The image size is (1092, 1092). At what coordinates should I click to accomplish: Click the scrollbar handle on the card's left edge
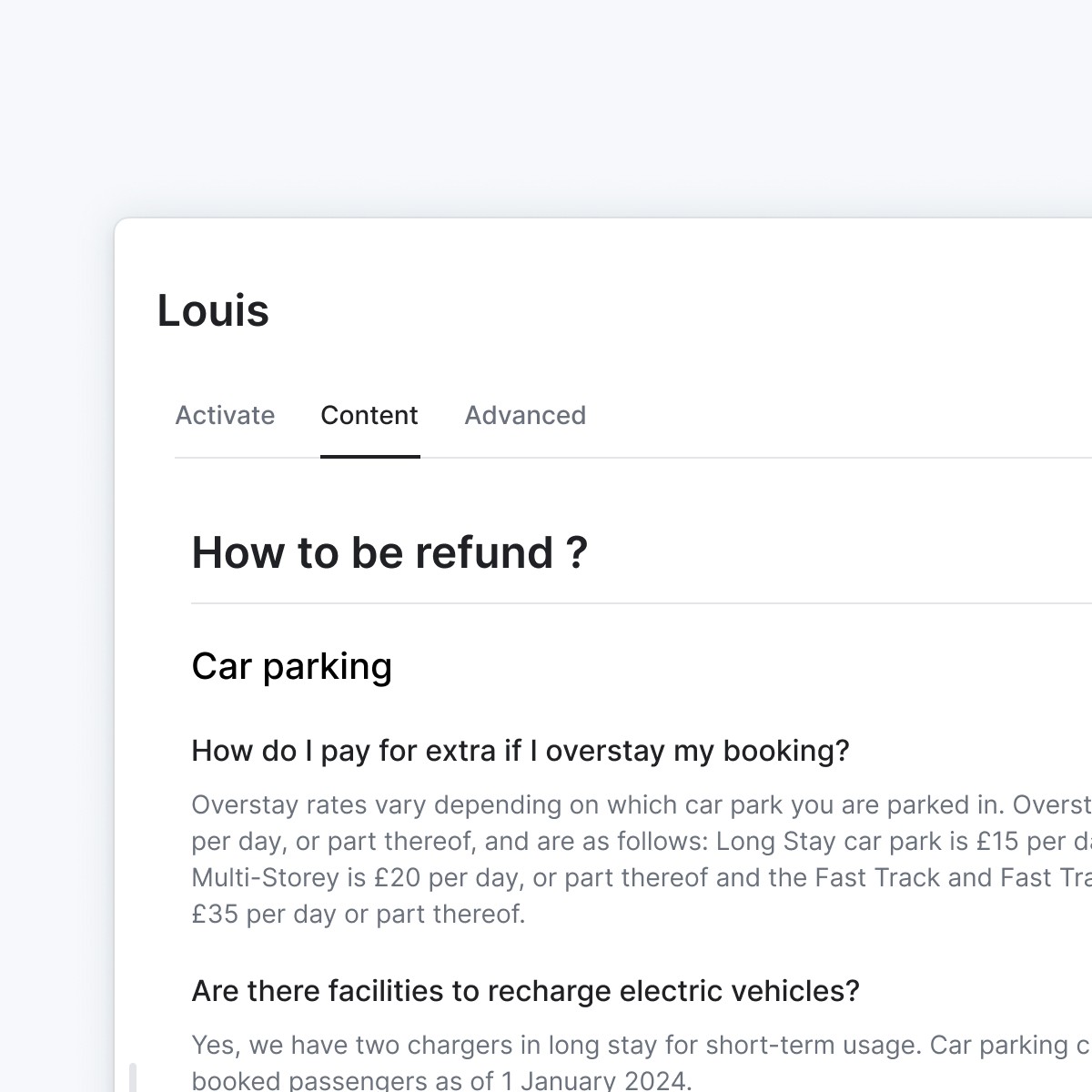[133, 1077]
